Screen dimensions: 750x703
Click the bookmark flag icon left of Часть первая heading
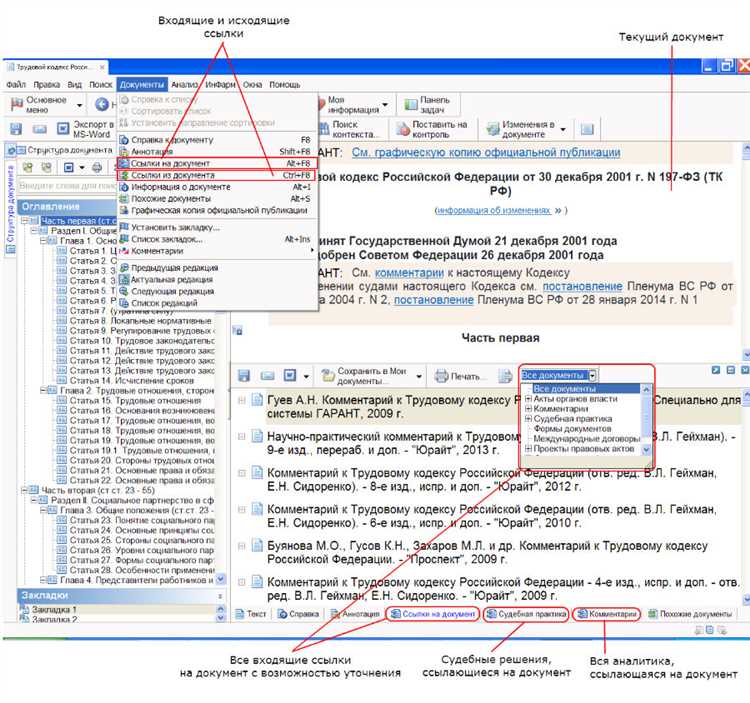[x=237, y=330]
